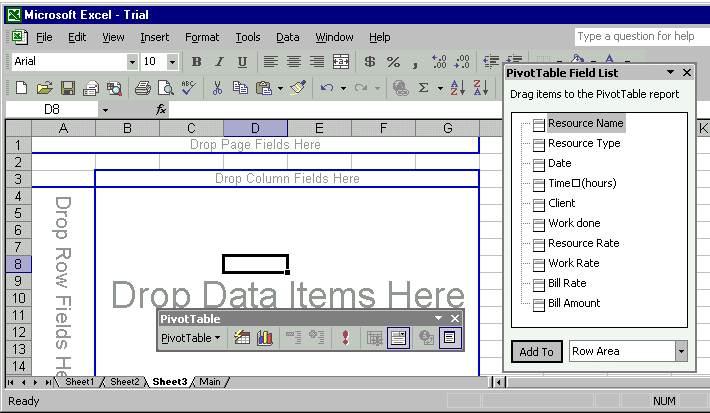Click the Currency style dollar icon
The width and height of the screenshot is (710, 413).
pos(370,62)
